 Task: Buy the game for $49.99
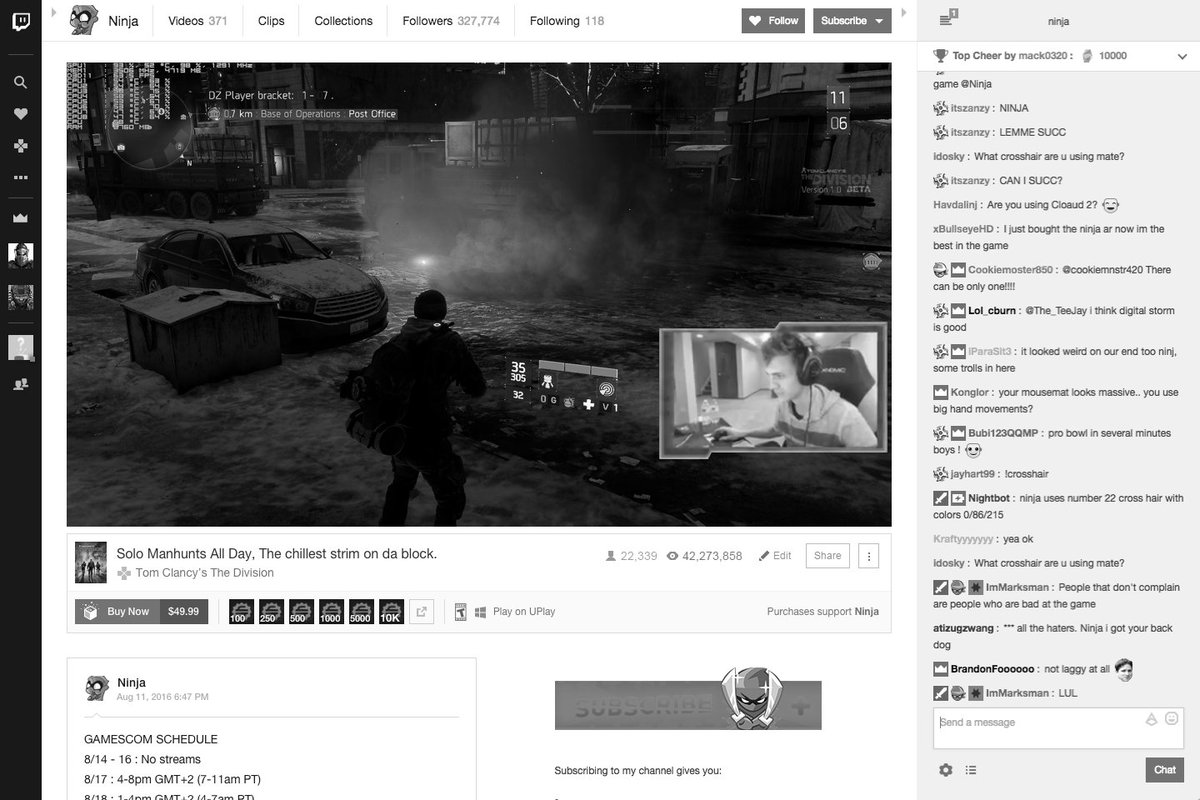click(x=141, y=611)
